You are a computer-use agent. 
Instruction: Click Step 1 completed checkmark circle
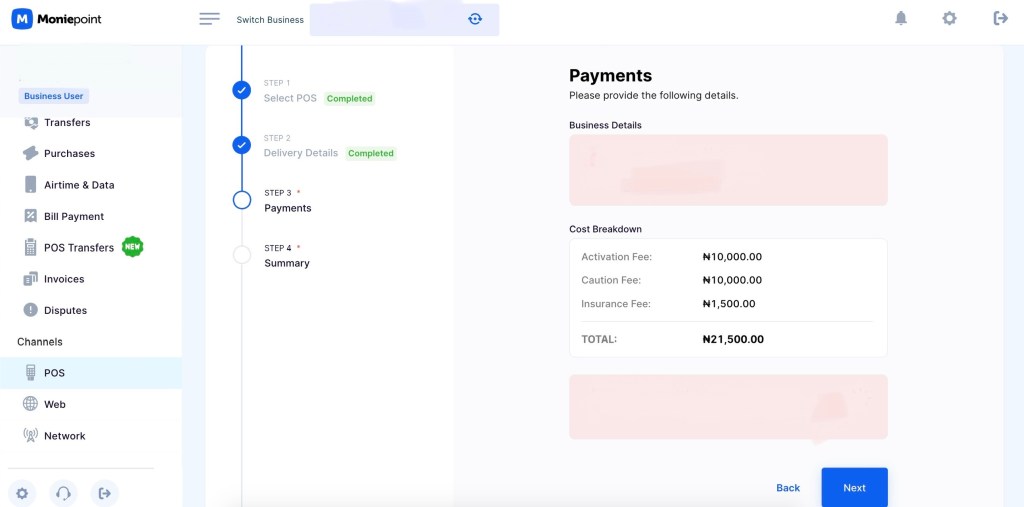(242, 90)
